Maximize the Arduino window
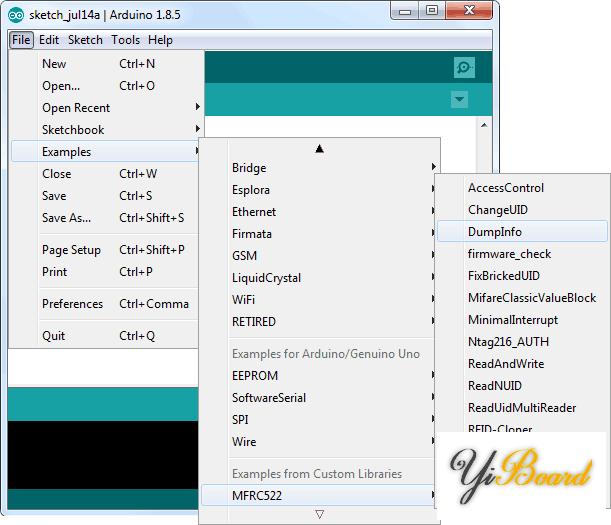This screenshot has width=611, height=525. [x=432, y=11]
